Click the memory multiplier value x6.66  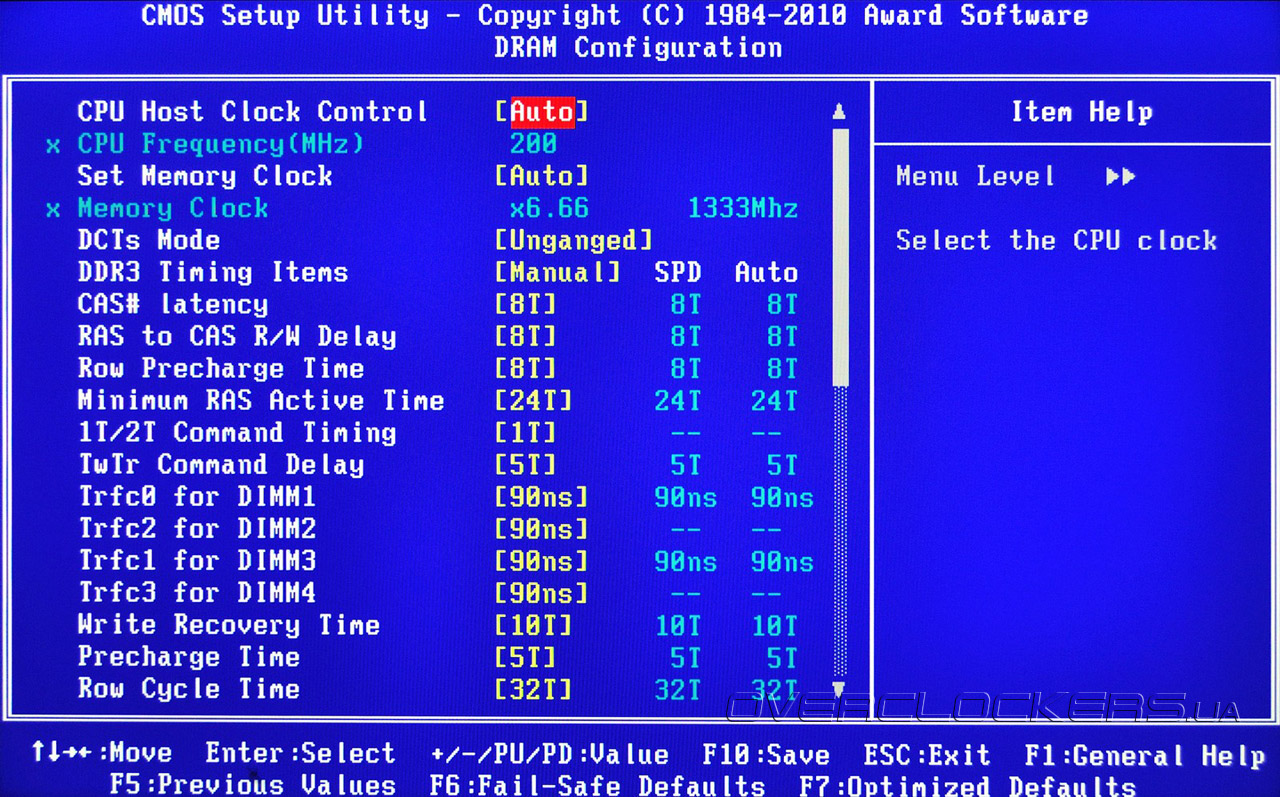click(549, 208)
